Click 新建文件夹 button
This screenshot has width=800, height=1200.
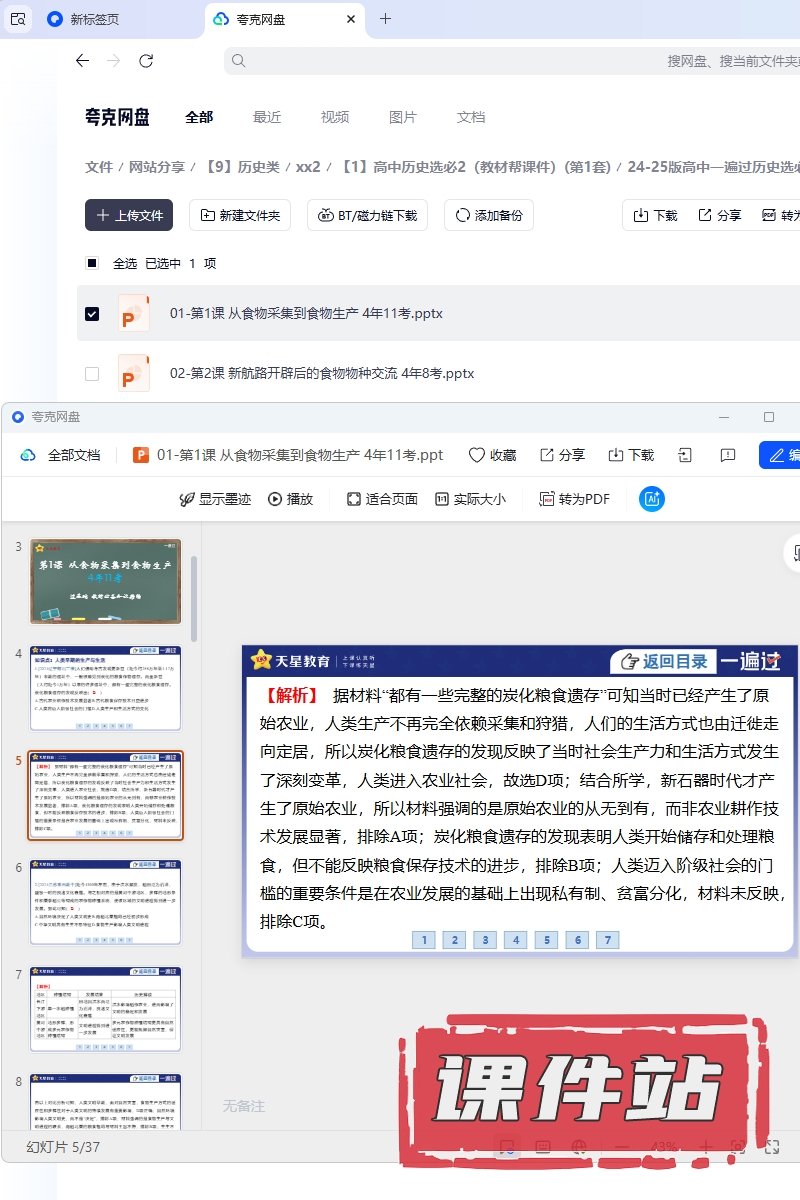[240, 215]
